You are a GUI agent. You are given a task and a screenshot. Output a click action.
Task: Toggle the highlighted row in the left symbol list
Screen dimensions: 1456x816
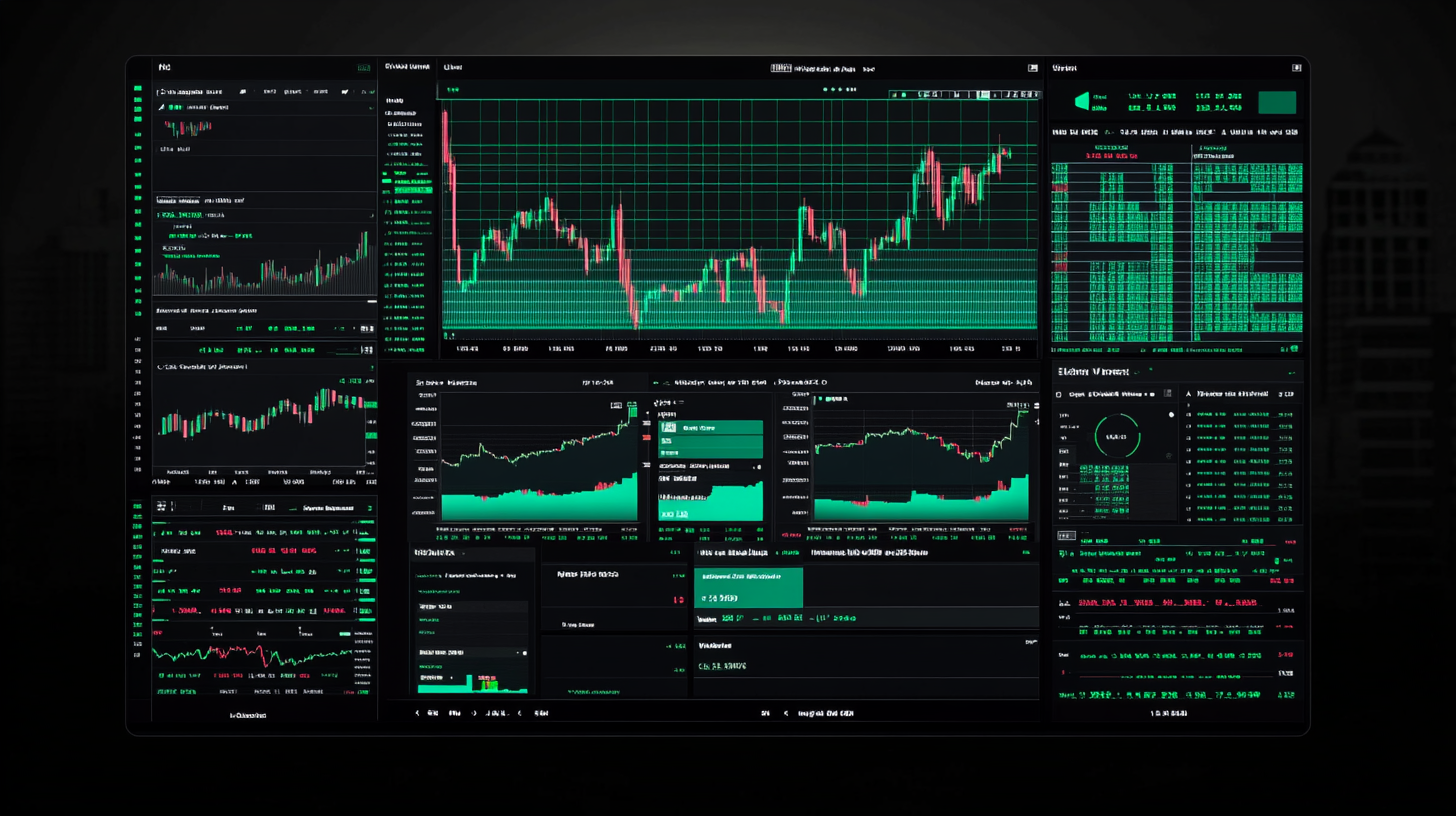point(410,189)
